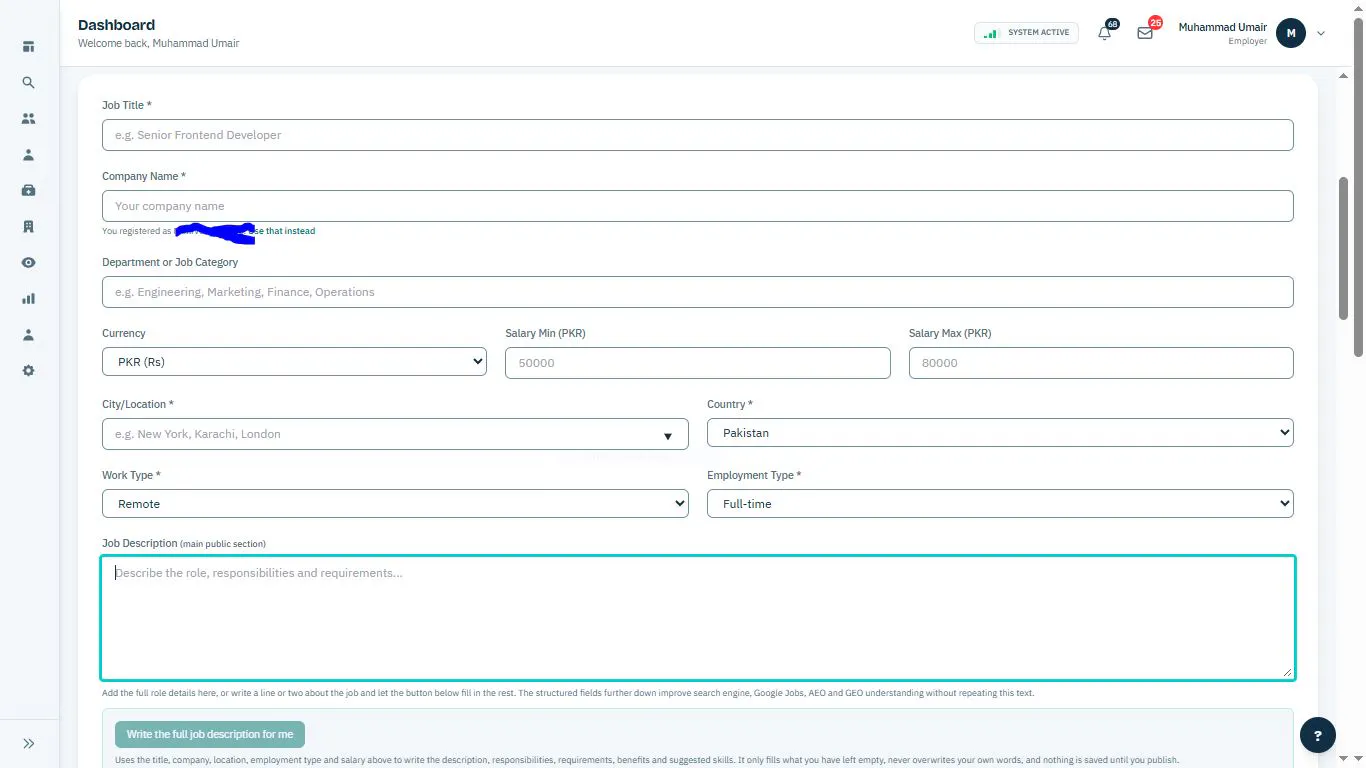Open the Currency dropdown showing PKR (Rs)

pos(294,362)
